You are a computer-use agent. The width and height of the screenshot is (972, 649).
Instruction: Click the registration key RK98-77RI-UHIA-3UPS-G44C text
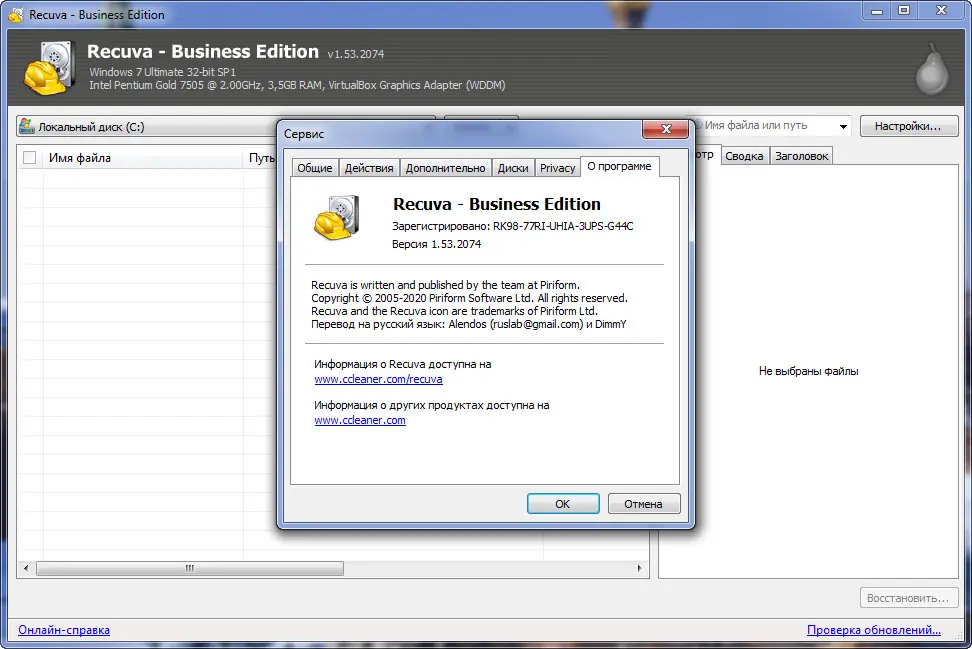click(x=563, y=226)
